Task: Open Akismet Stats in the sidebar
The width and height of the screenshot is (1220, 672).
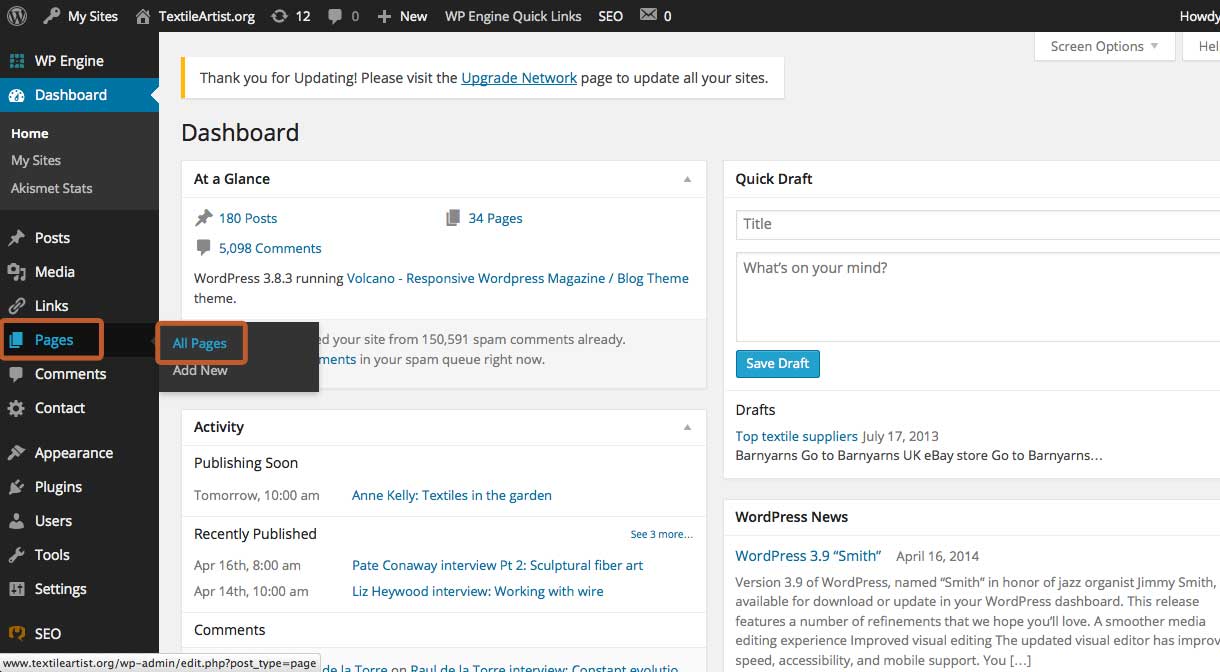Action: click(52, 188)
